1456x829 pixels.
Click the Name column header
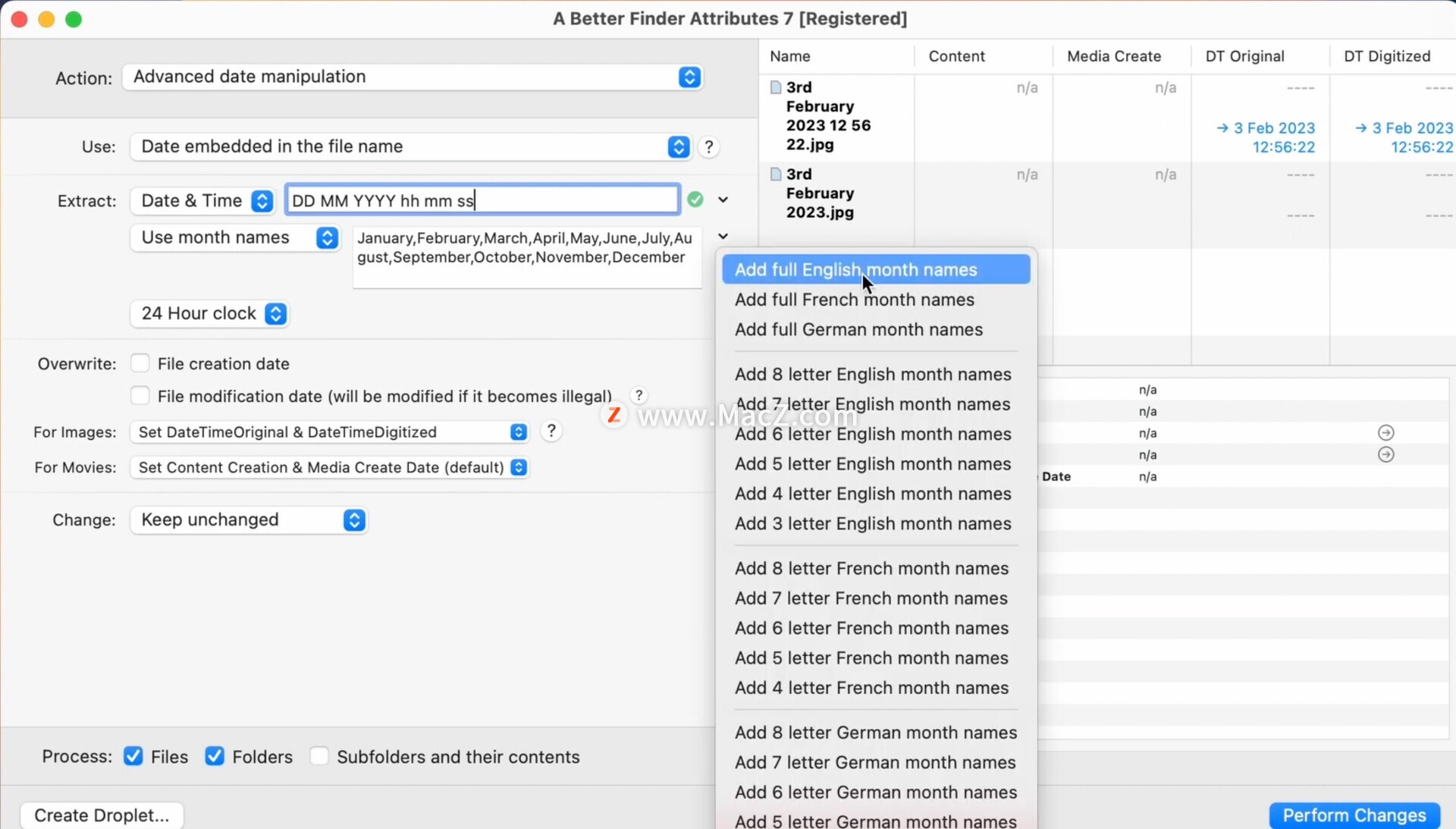point(836,56)
